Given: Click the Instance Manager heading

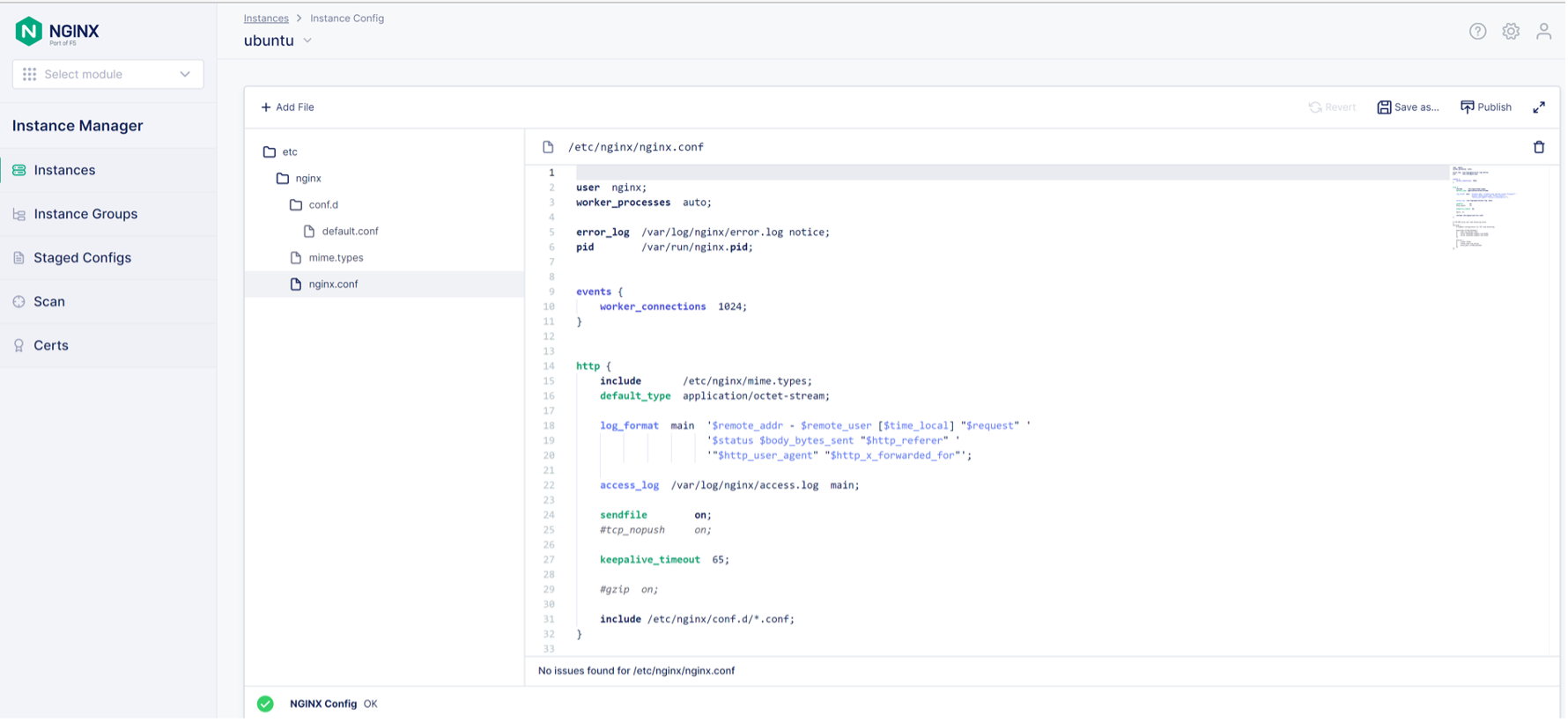Looking at the screenshot, I should point(78,126).
